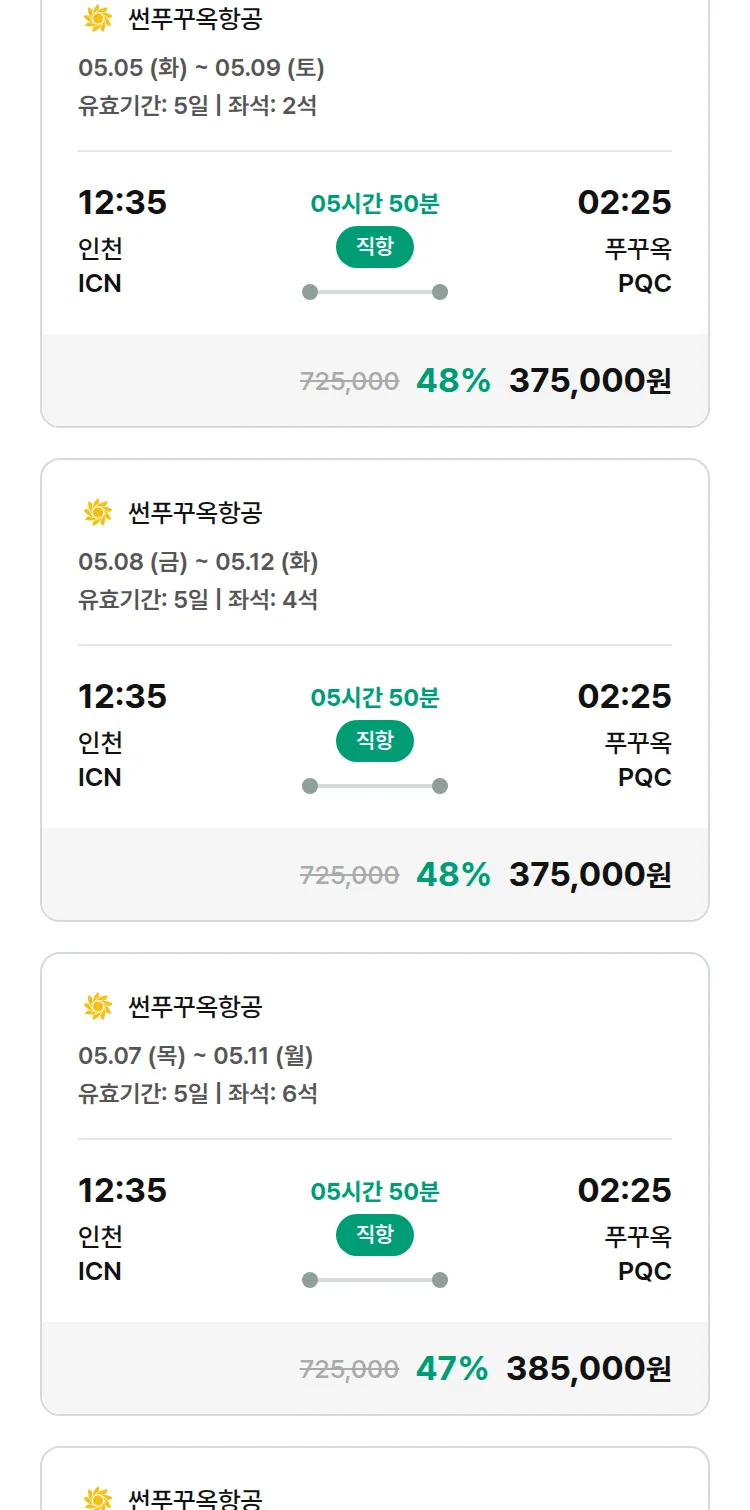750x1510 pixels.
Task: Select the 385,000원 price
Action: tap(589, 1369)
